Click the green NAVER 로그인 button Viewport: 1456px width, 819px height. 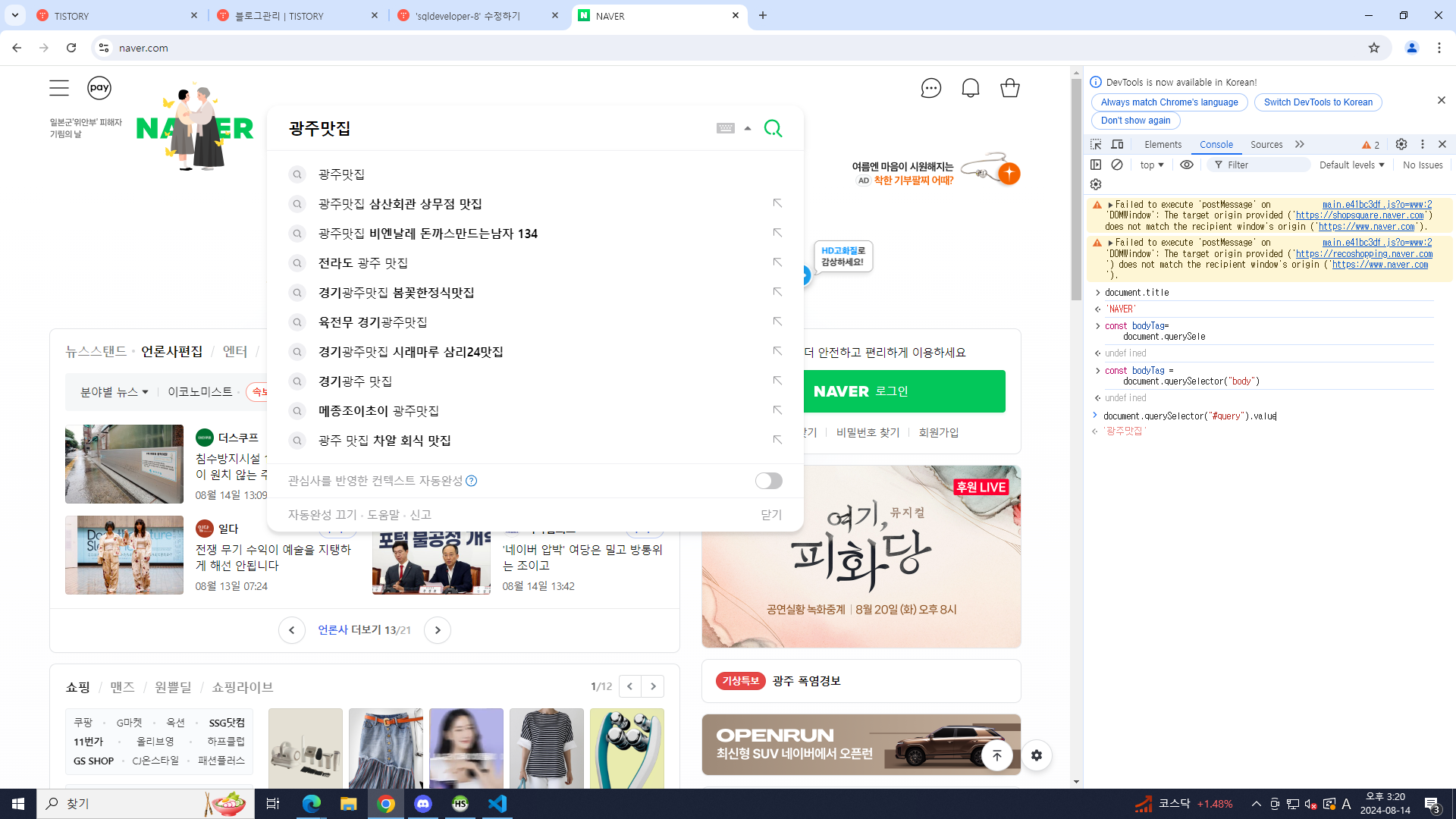click(904, 391)
